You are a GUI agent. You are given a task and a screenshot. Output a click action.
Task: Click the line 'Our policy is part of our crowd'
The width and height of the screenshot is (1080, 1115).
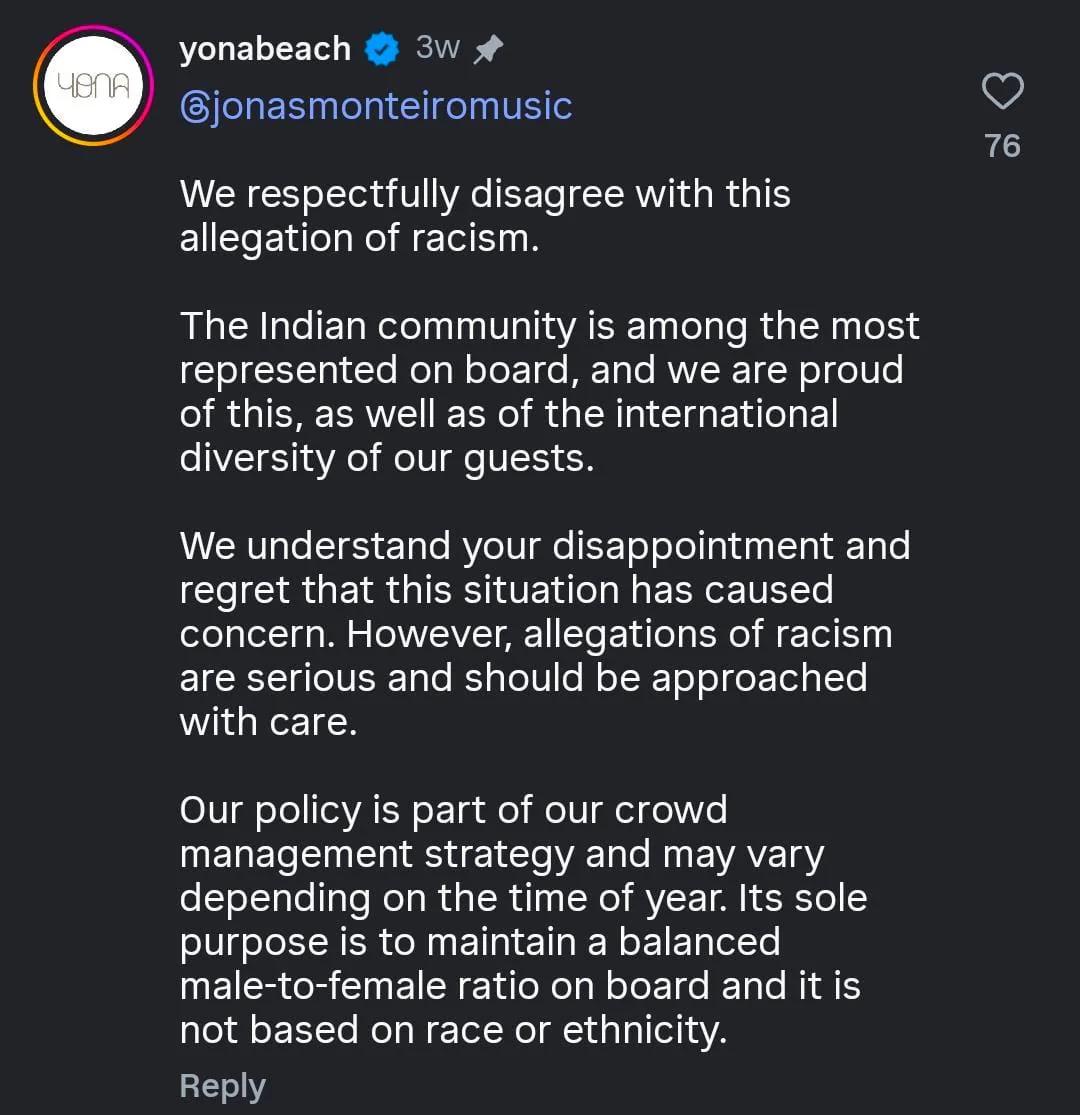pos(453,810)
